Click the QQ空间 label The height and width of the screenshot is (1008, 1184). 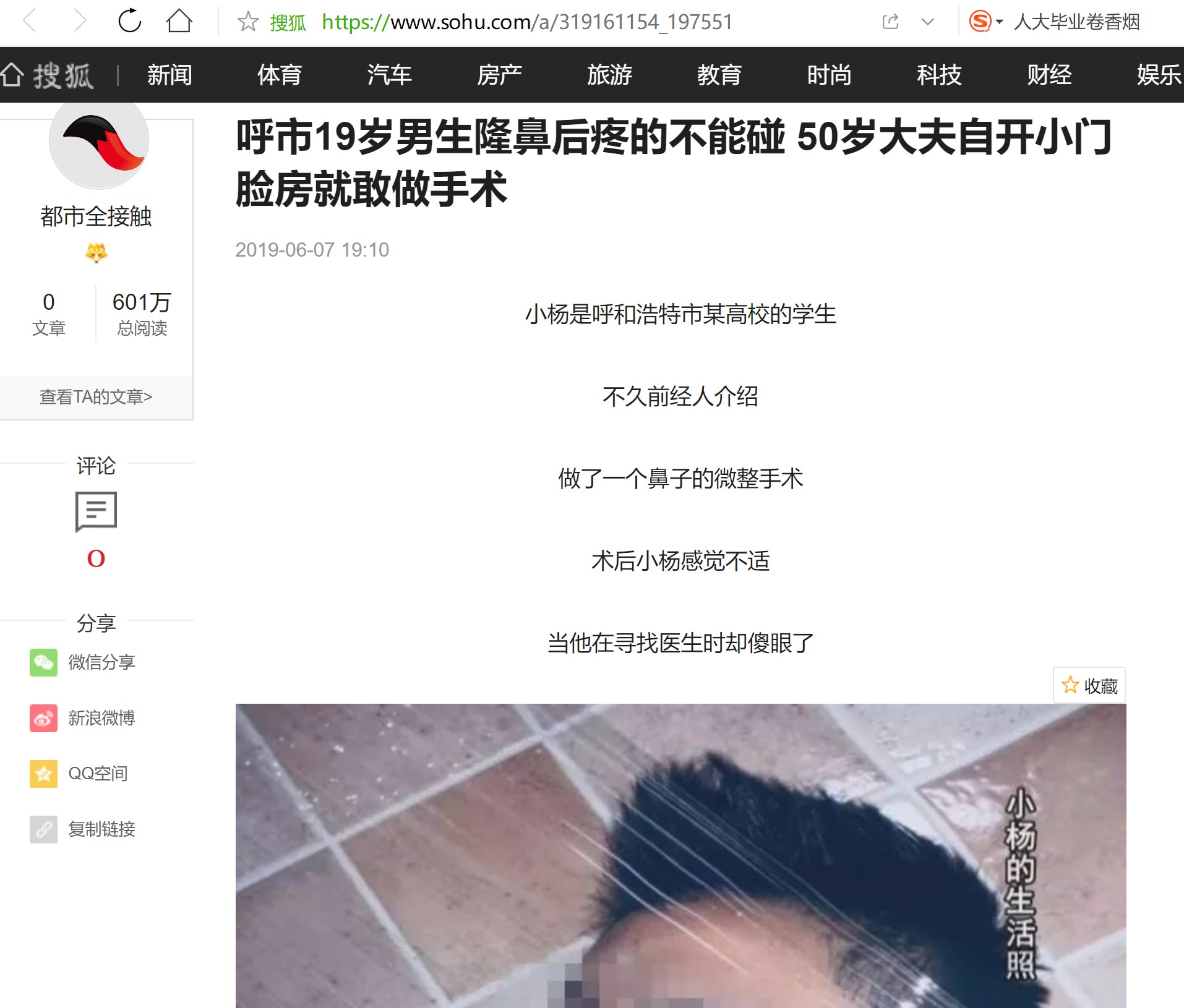(98, 774)
